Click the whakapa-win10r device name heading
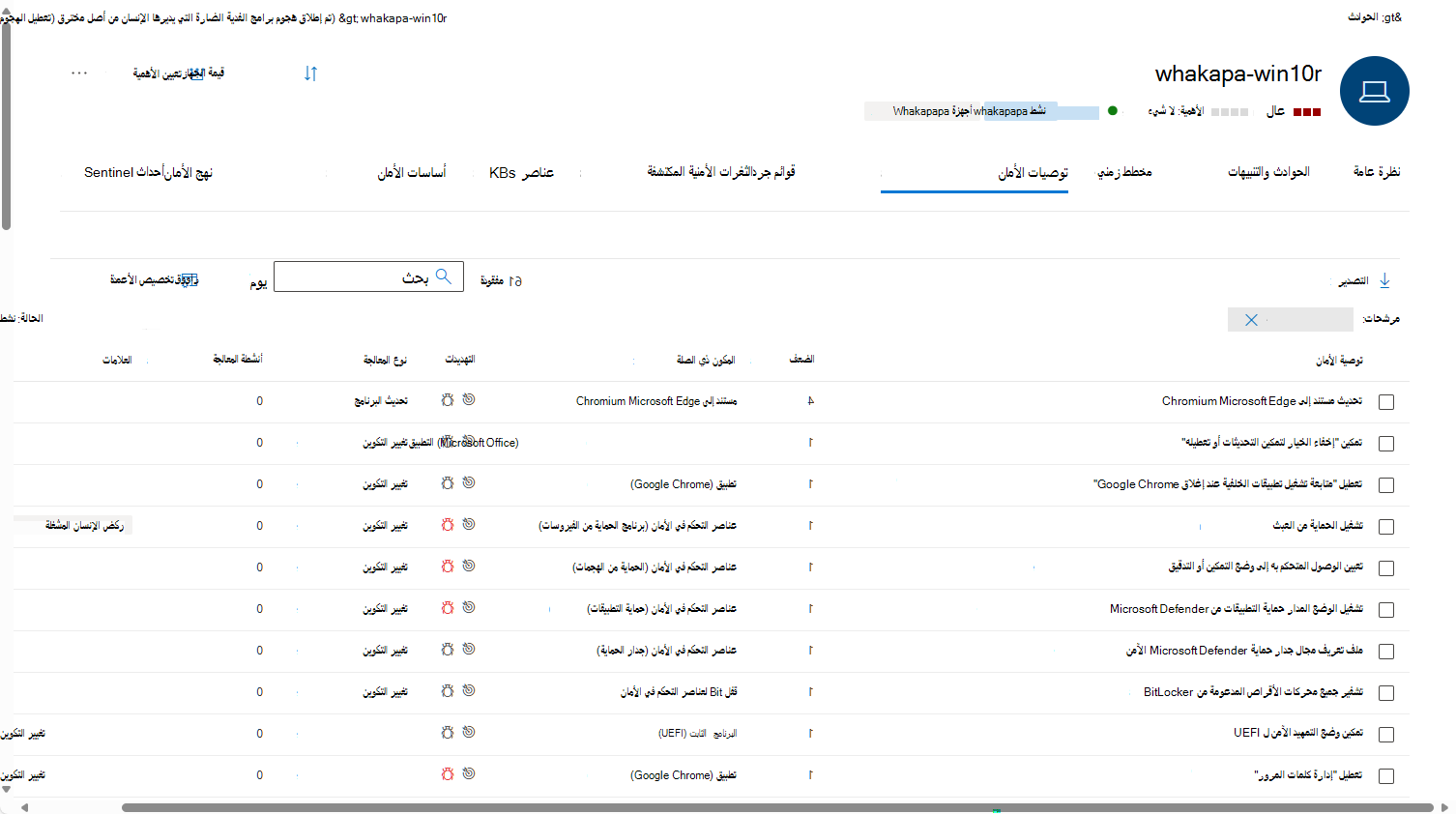Screen dimensions: 1456x814 click(1238, 73)
